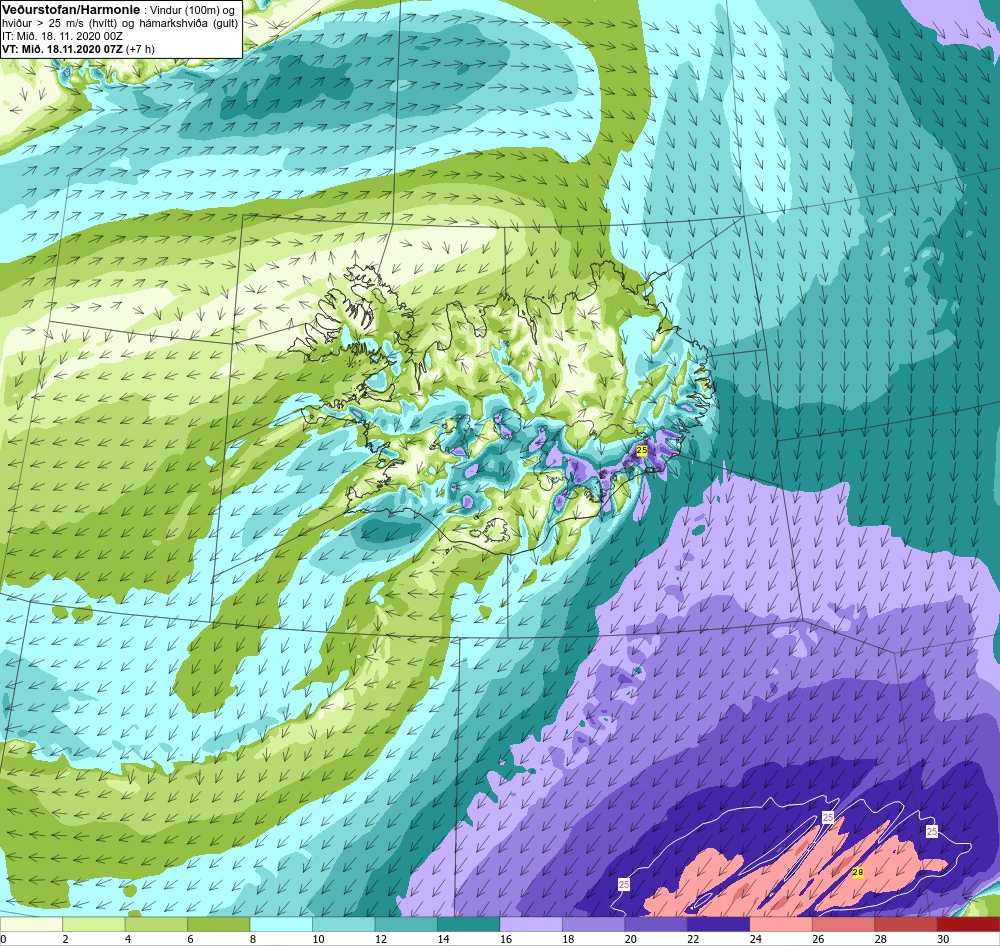
Task: Select the 4–6 m/s light green legend swatch
Action: pyautogui.click(x=156, y=924)
